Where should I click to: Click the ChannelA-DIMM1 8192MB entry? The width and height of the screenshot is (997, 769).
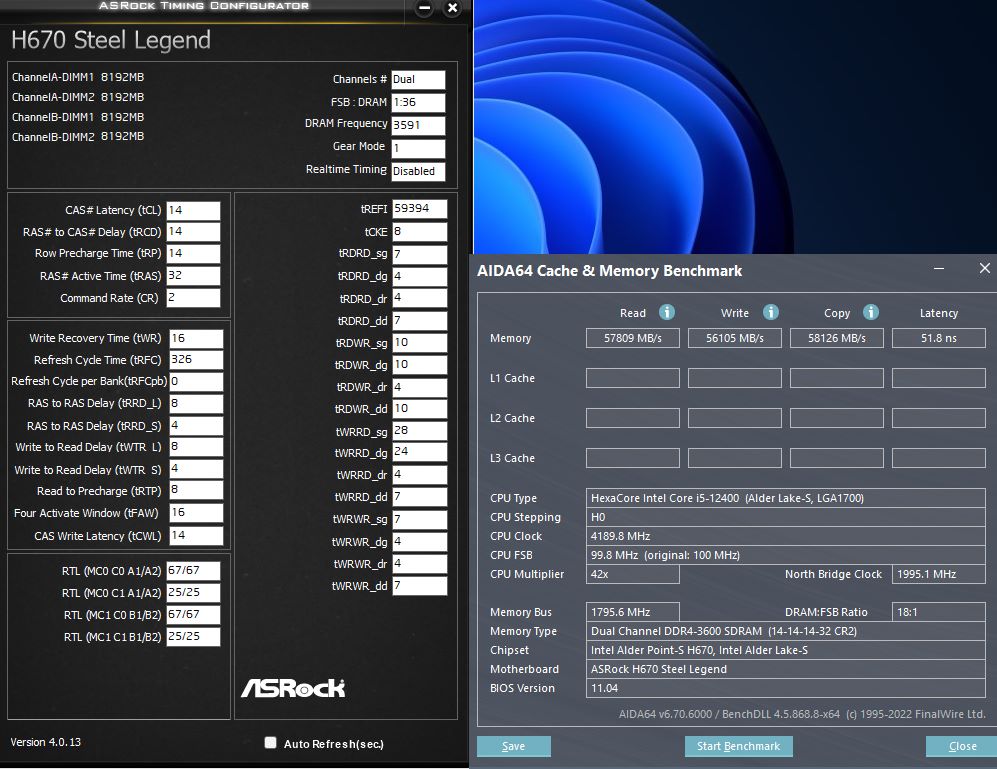(x=78, y=77)
